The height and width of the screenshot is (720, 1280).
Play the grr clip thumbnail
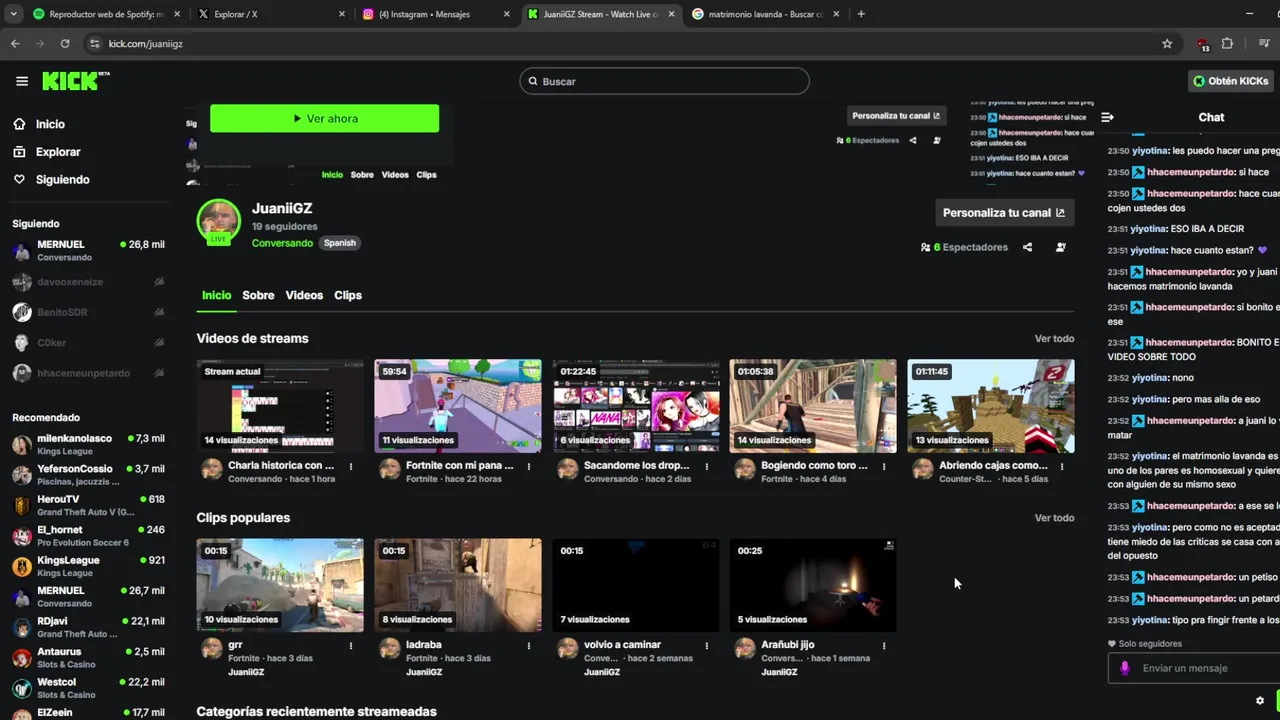[x=280, y=585]
